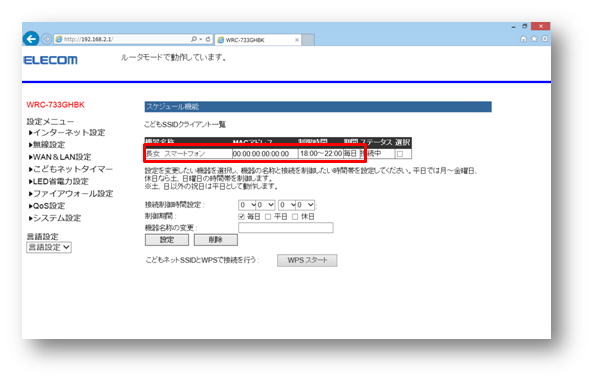
Task: Select the WRC-733GHBK tab
Action: click(x=258, y=40)
